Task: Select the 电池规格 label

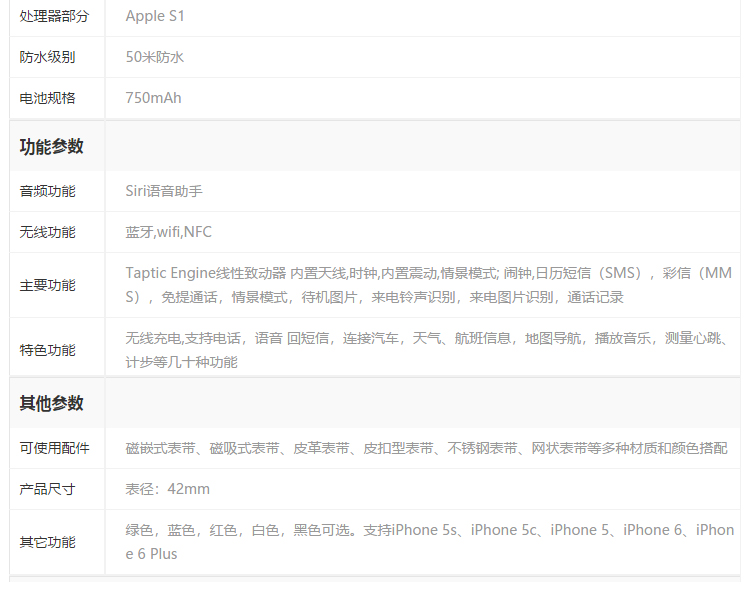Action: click(x=47, y=98)
